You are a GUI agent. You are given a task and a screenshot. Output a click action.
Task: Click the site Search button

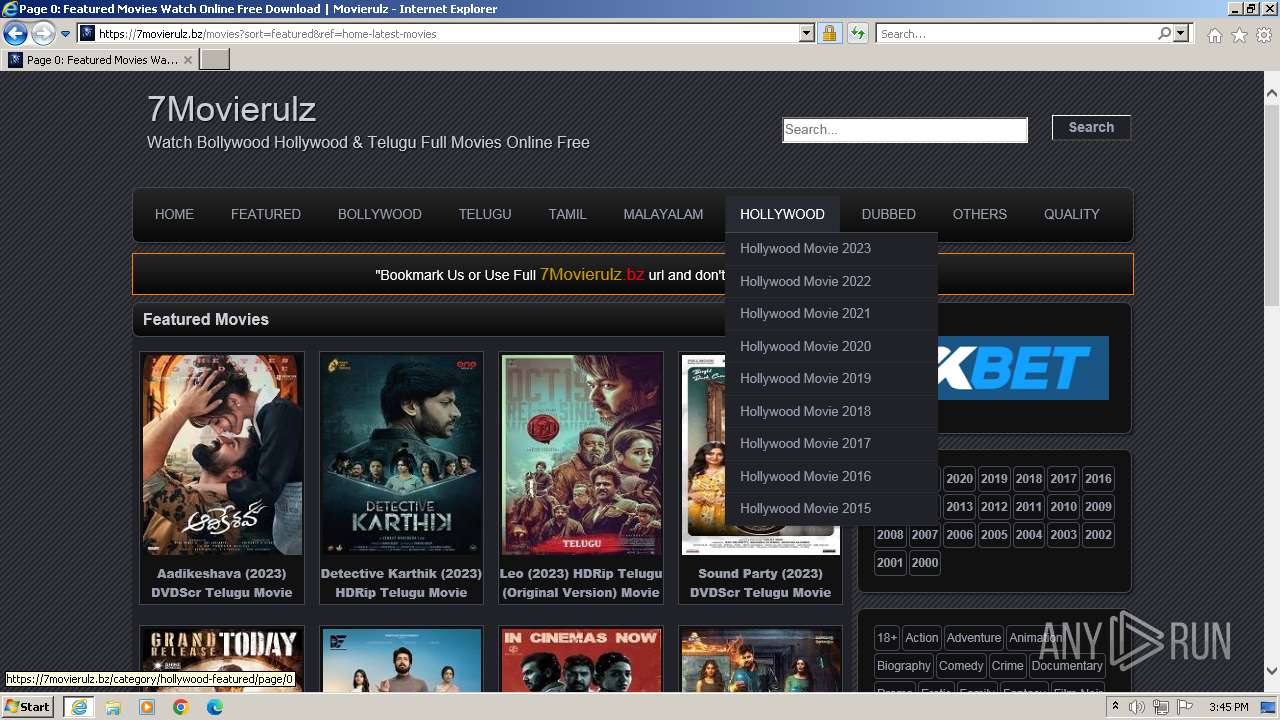(x=1091, y=127)
